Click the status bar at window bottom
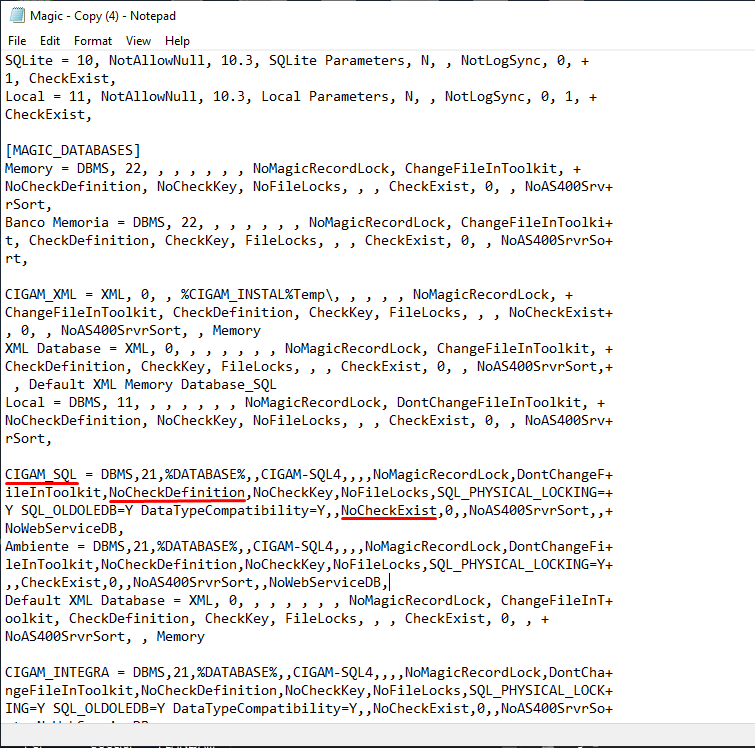755x748 pixels. pyautogui.click(x=378, y=735)
